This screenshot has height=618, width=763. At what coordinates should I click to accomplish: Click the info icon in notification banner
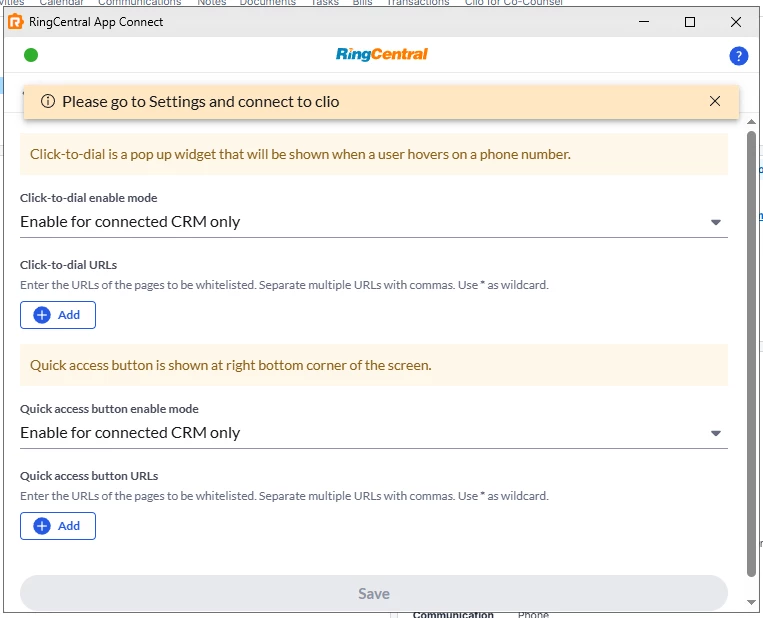point(48,101)
